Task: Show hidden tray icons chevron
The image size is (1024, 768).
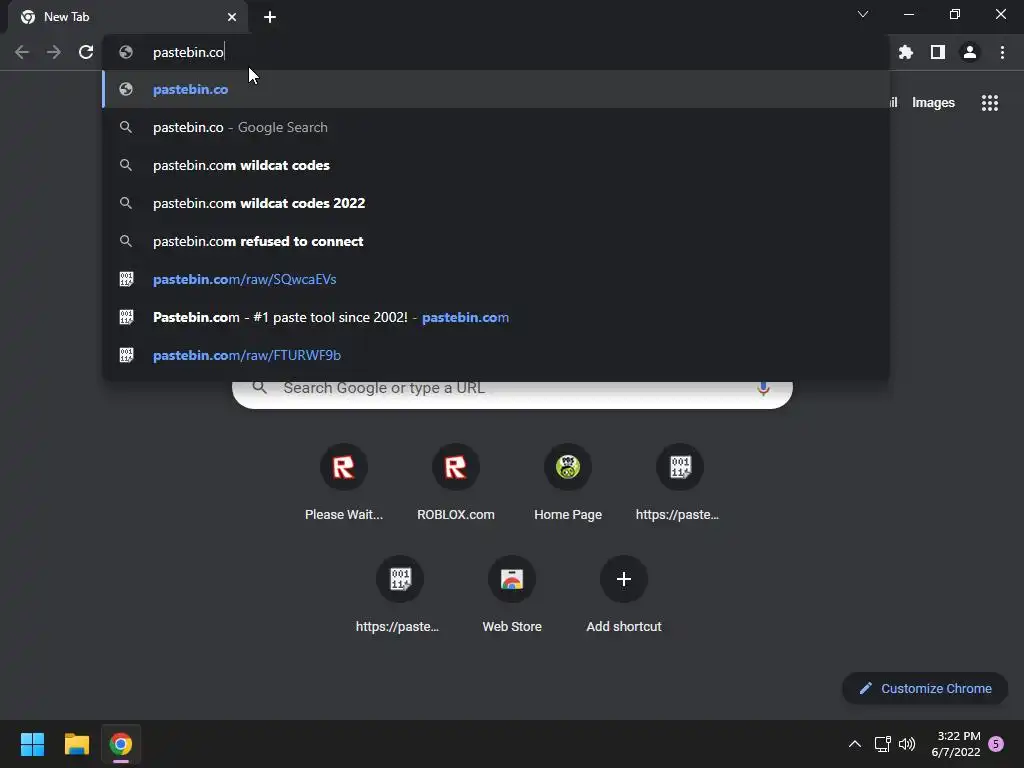Action: tap(854, 744)
